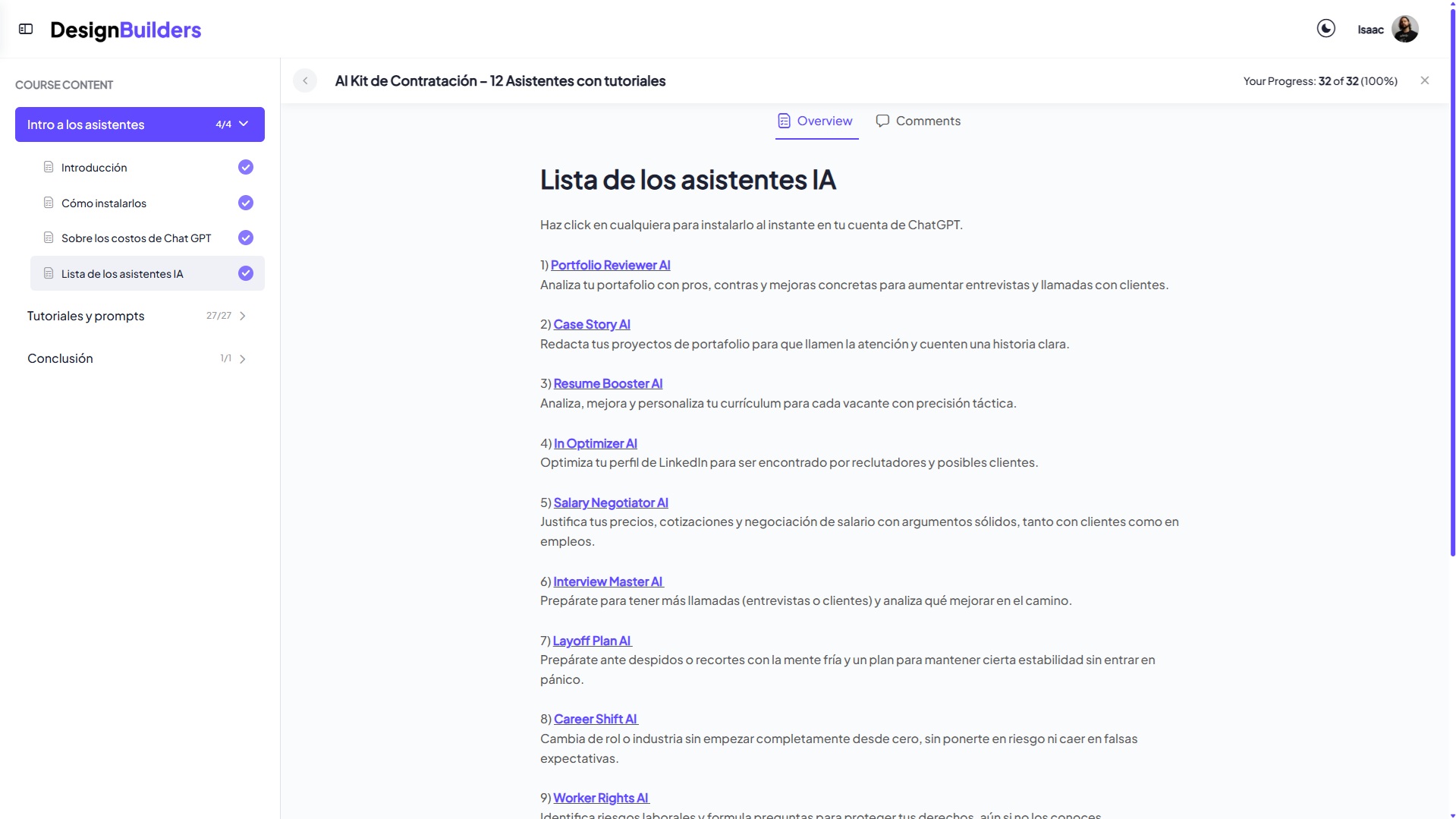The width and height of the screenshot is (1456, 819).
Task: Click the page vertical scrollbar
Action: coord(1452,304)
